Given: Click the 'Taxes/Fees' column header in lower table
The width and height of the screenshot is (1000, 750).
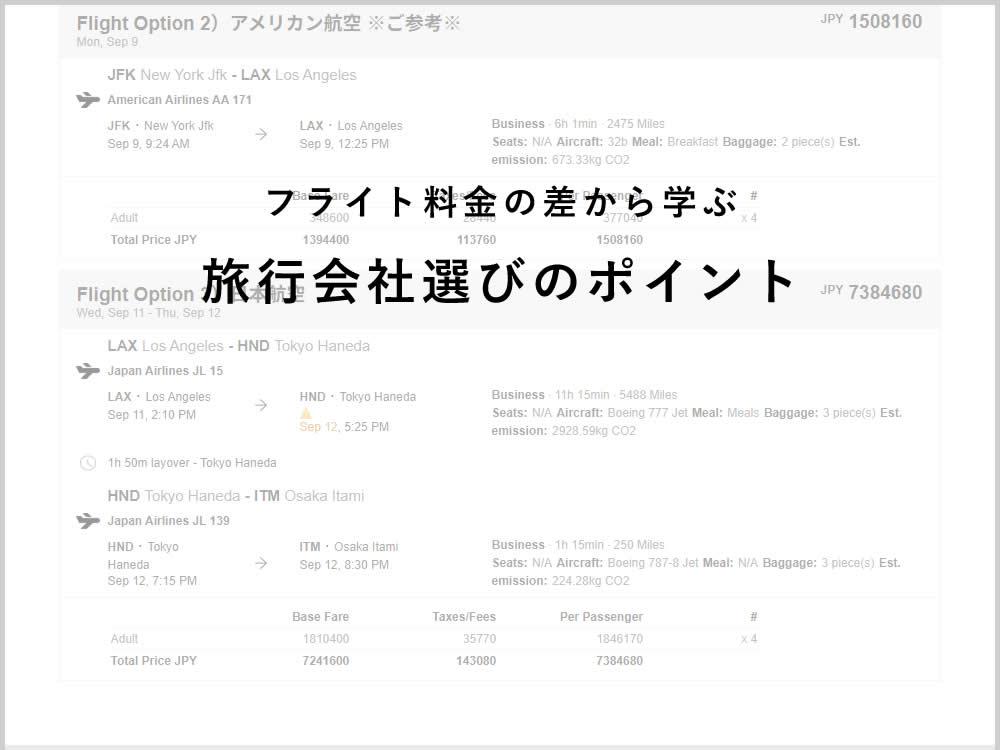Looking at the screenshot, I should 464,617.
